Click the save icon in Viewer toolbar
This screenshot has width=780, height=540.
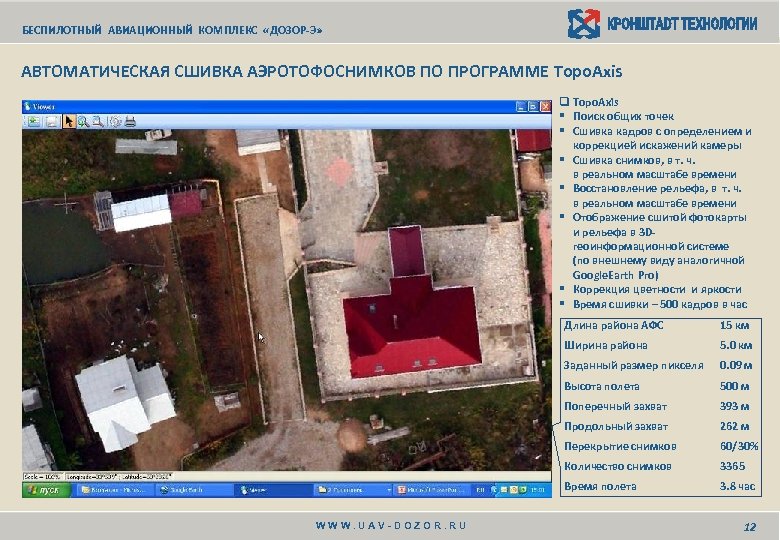click(x=52, y=121)
